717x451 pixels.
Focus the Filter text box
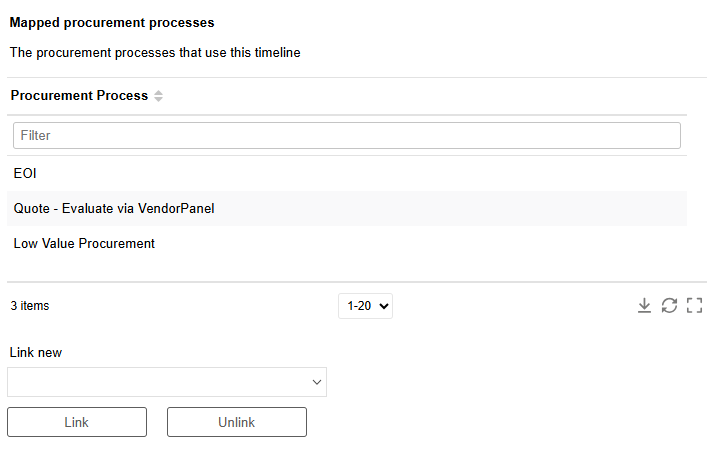tap(347, 135)
